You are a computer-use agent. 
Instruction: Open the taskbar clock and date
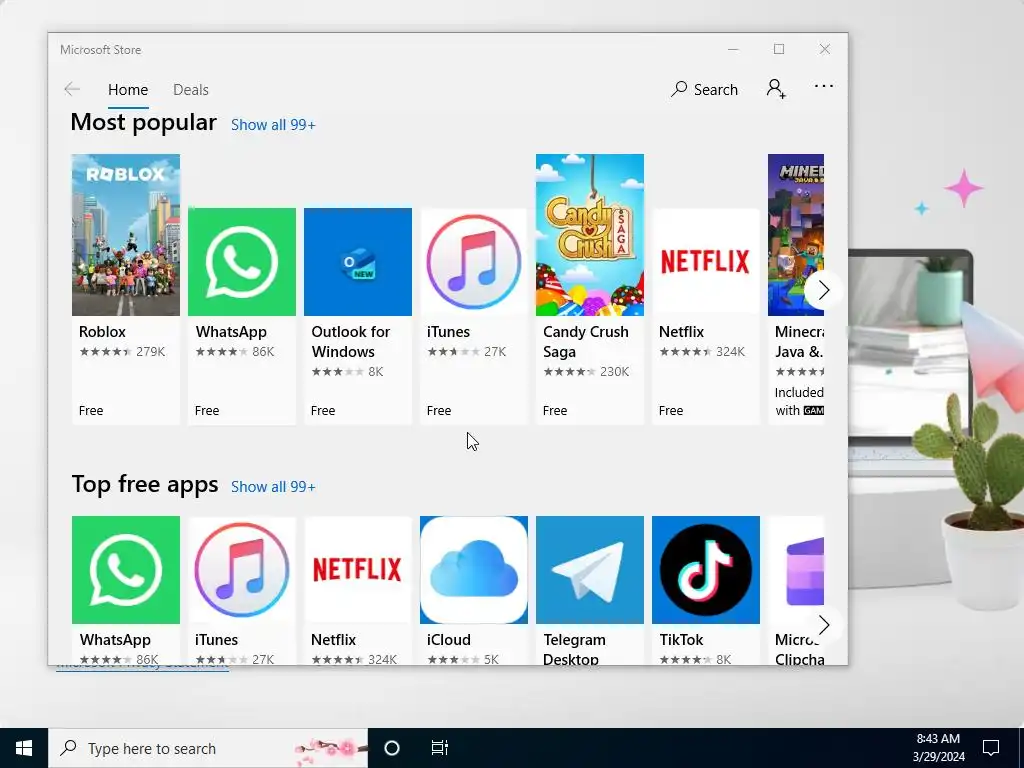938,748
